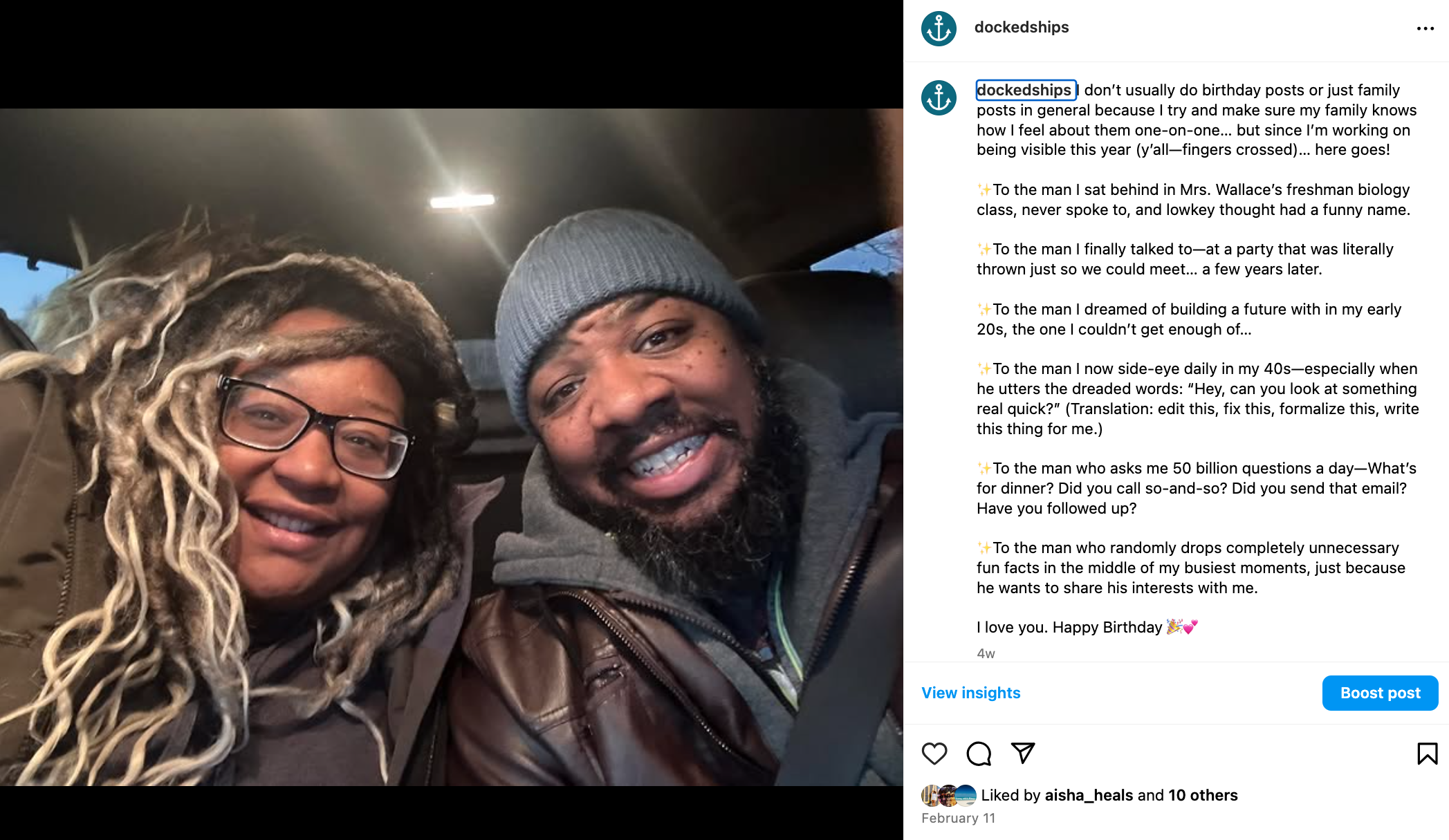The image size is (1449, 840).
Task: Click the Happy Birthday line in caption
Action: point(1087,627)
